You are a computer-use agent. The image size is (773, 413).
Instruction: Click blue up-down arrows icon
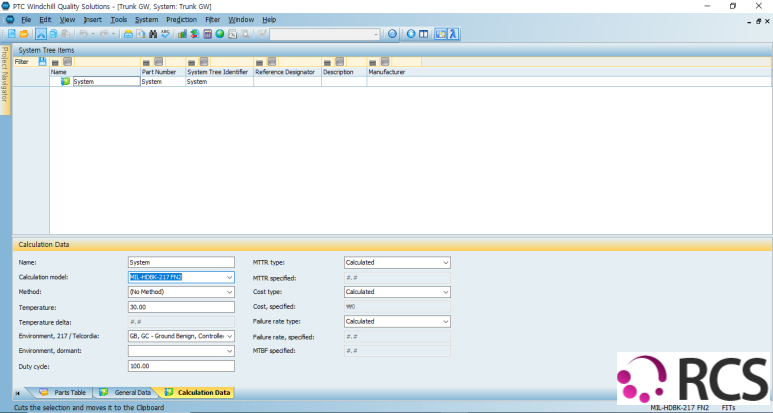[411, 34]
